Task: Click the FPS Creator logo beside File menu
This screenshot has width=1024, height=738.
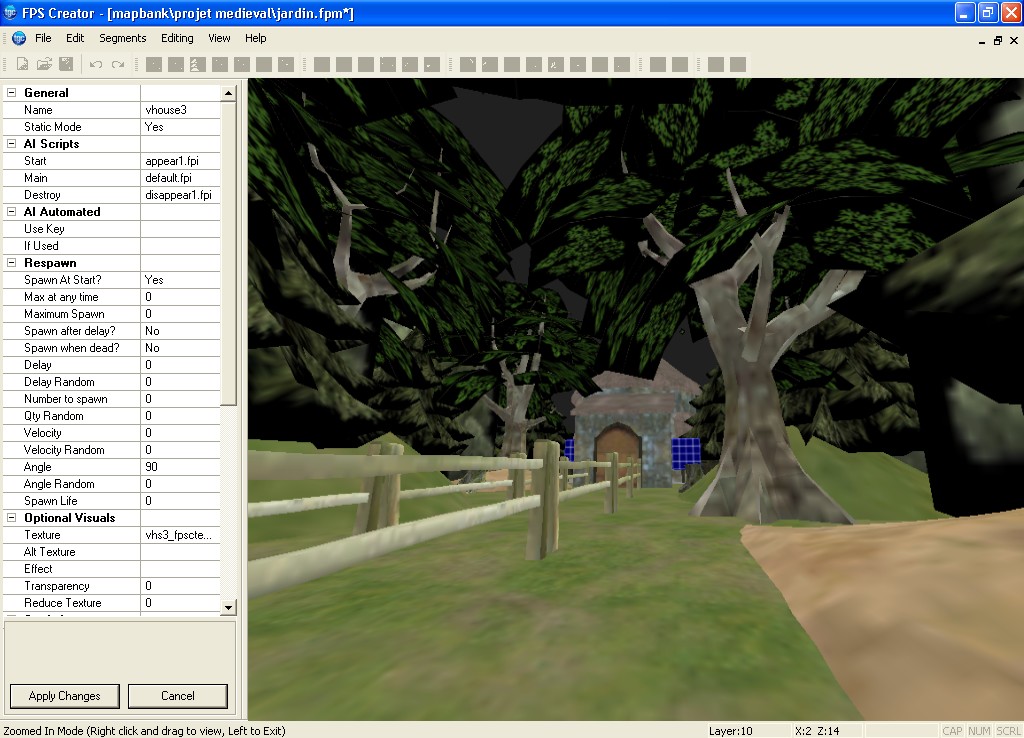Action: 19,39
